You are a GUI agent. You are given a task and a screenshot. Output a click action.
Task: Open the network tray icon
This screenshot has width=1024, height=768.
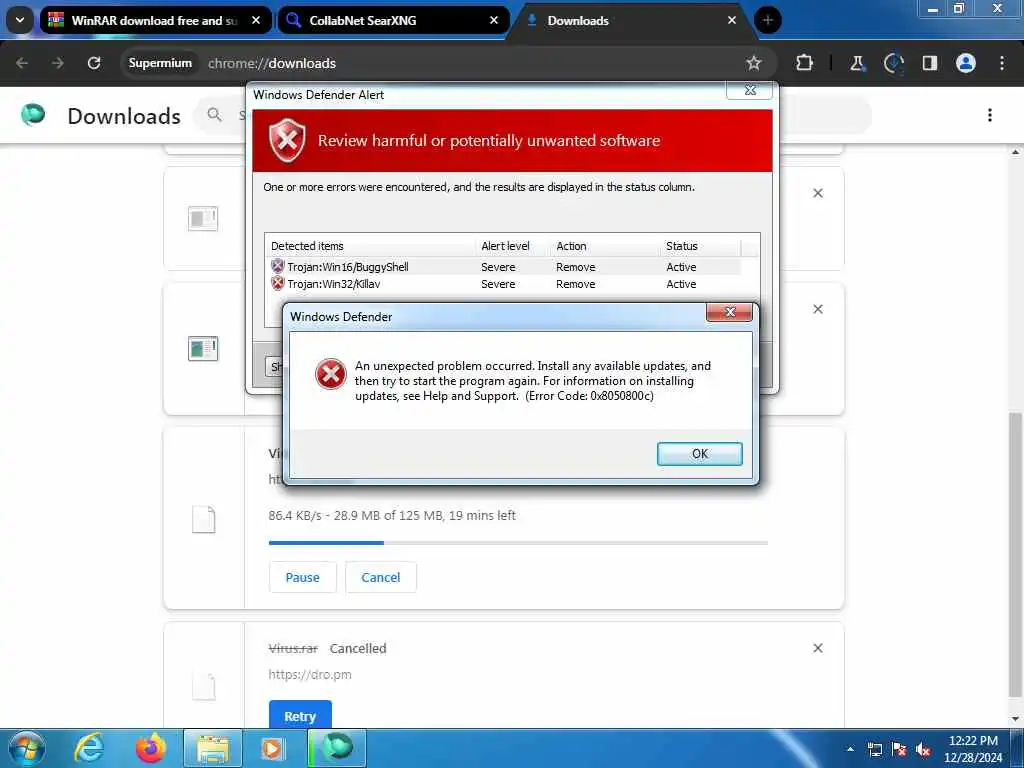click(x=874, y=749)
